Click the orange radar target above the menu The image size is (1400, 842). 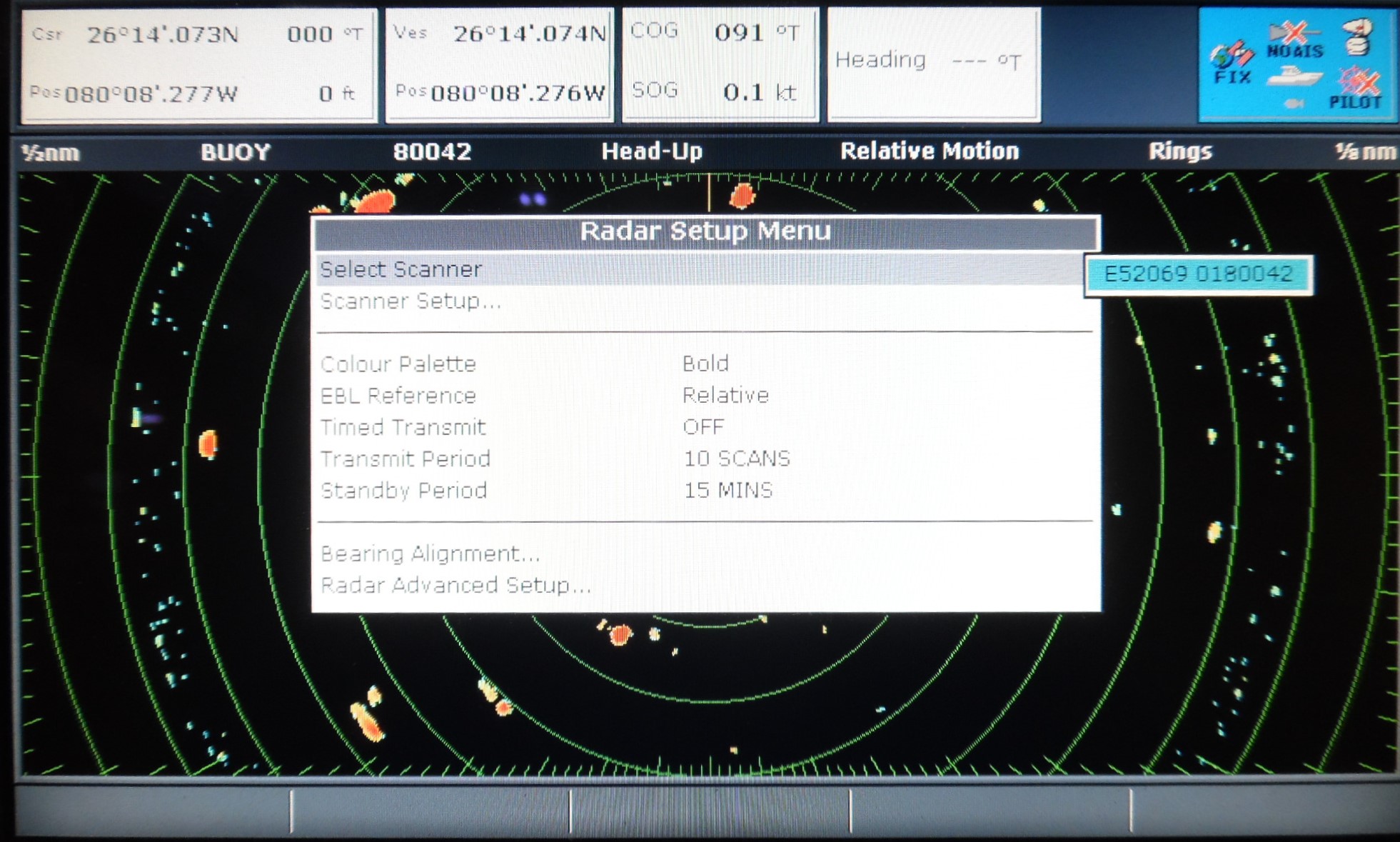tap(742, 195)
